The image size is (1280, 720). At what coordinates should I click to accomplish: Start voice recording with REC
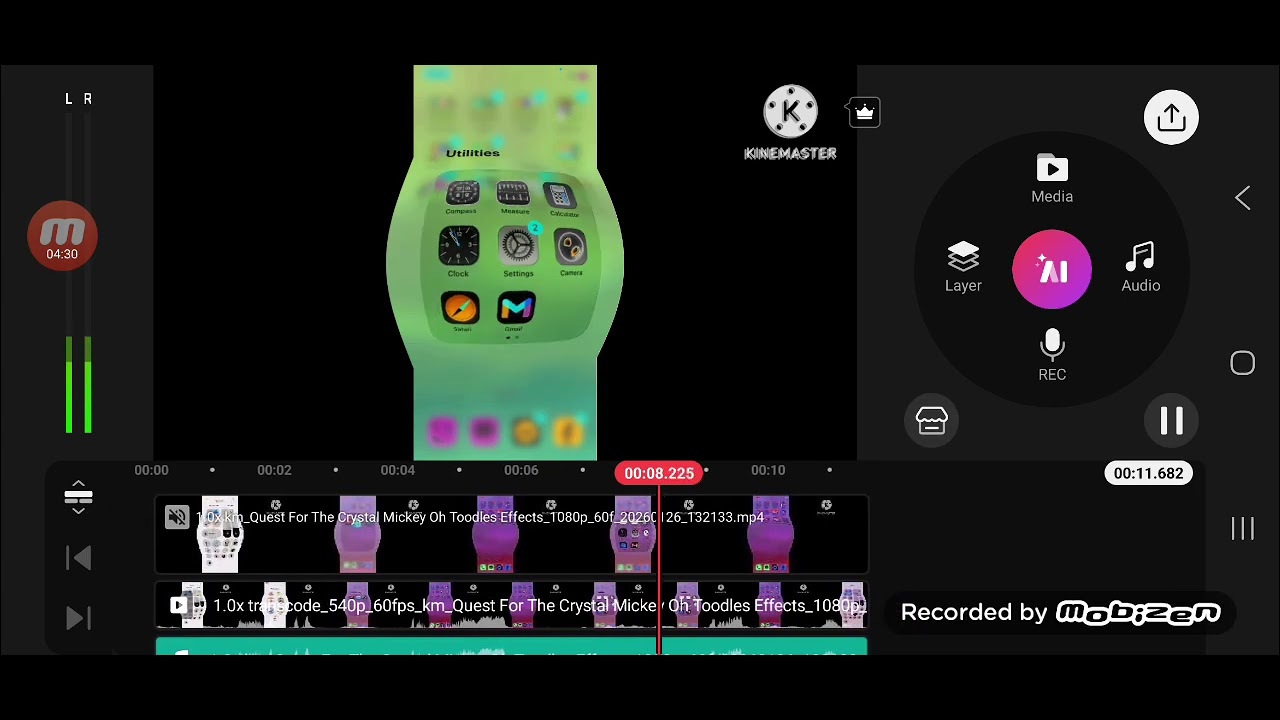(1052, 356)
